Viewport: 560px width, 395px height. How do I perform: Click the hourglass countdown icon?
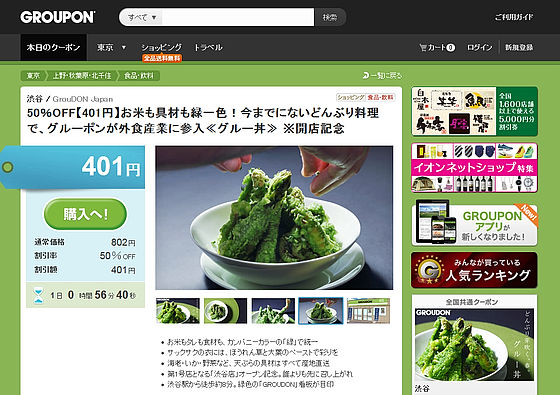point(38,295)
